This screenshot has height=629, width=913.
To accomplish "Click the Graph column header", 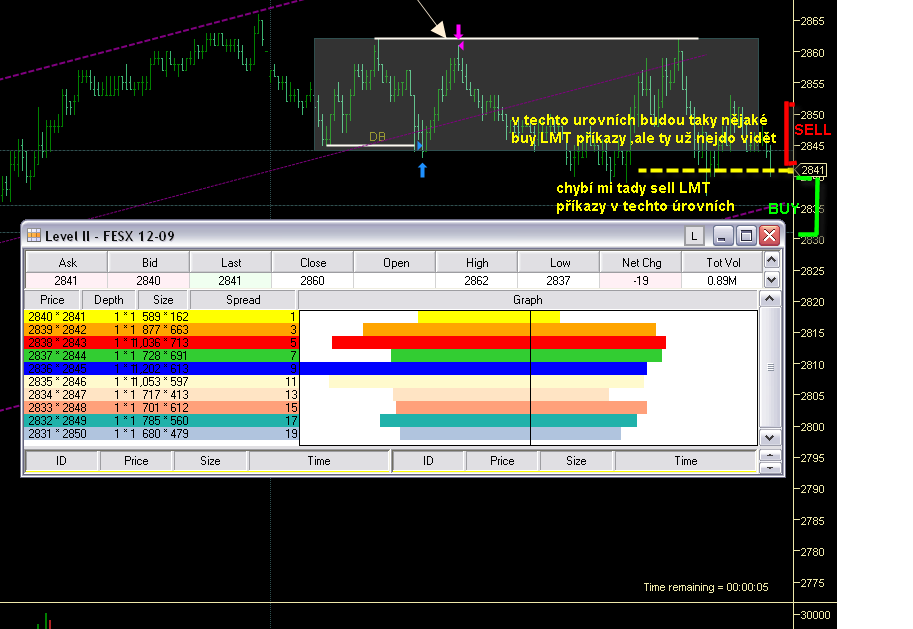I will pyautogui.click(x=528, y=300).
